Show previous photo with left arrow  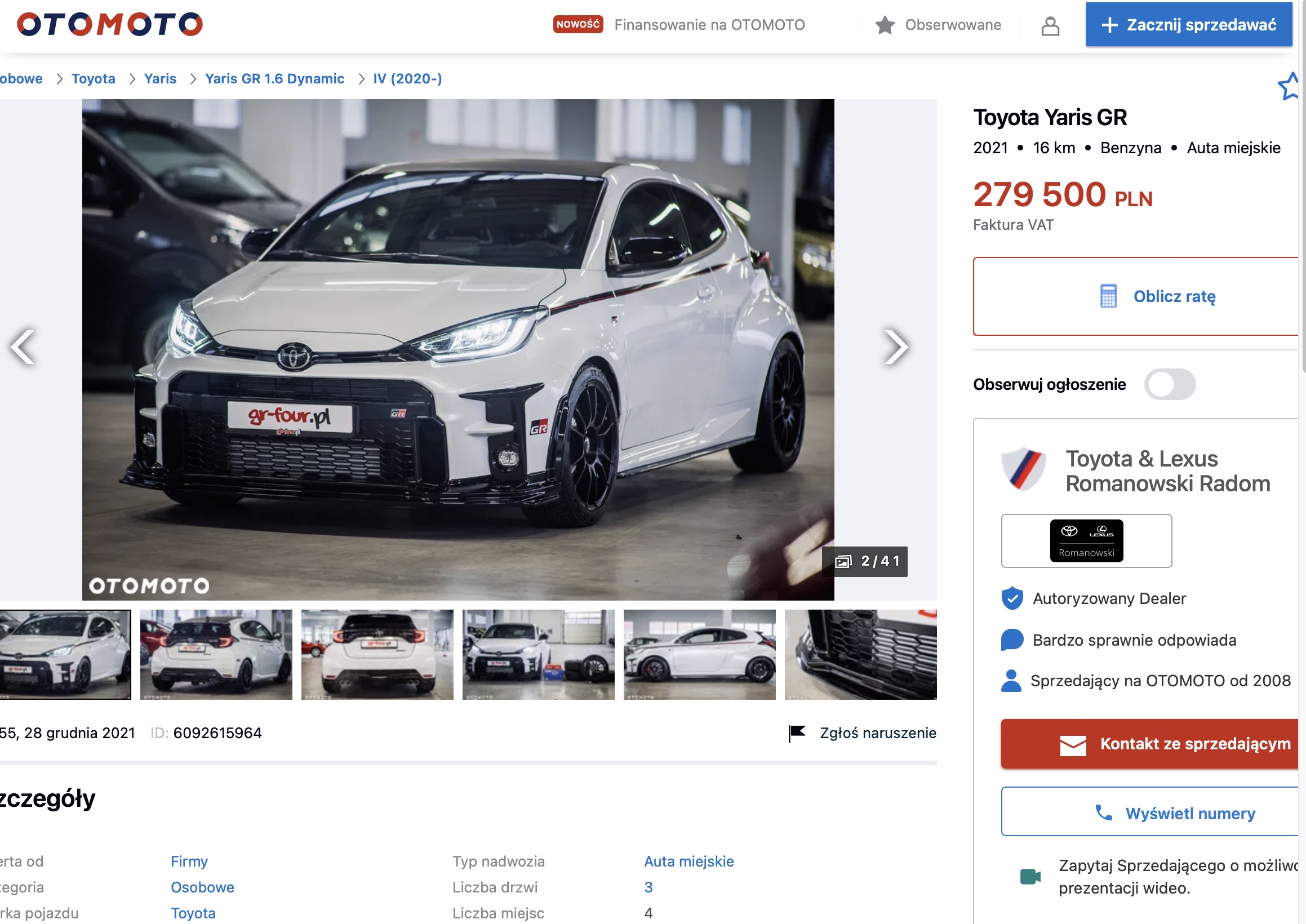[x=23, y=346]
